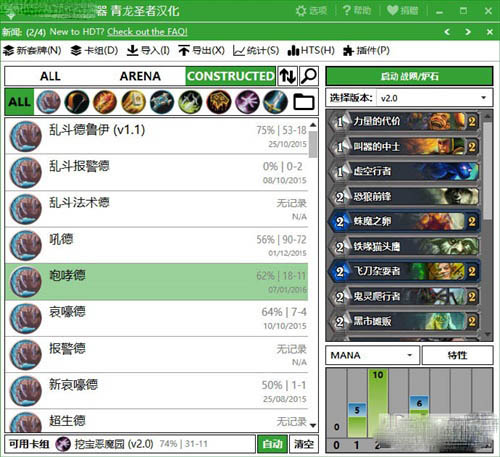Filter decks by Paladin class icon
The width and height of the screenshot is (500, 457).
[x=134, y=102]
